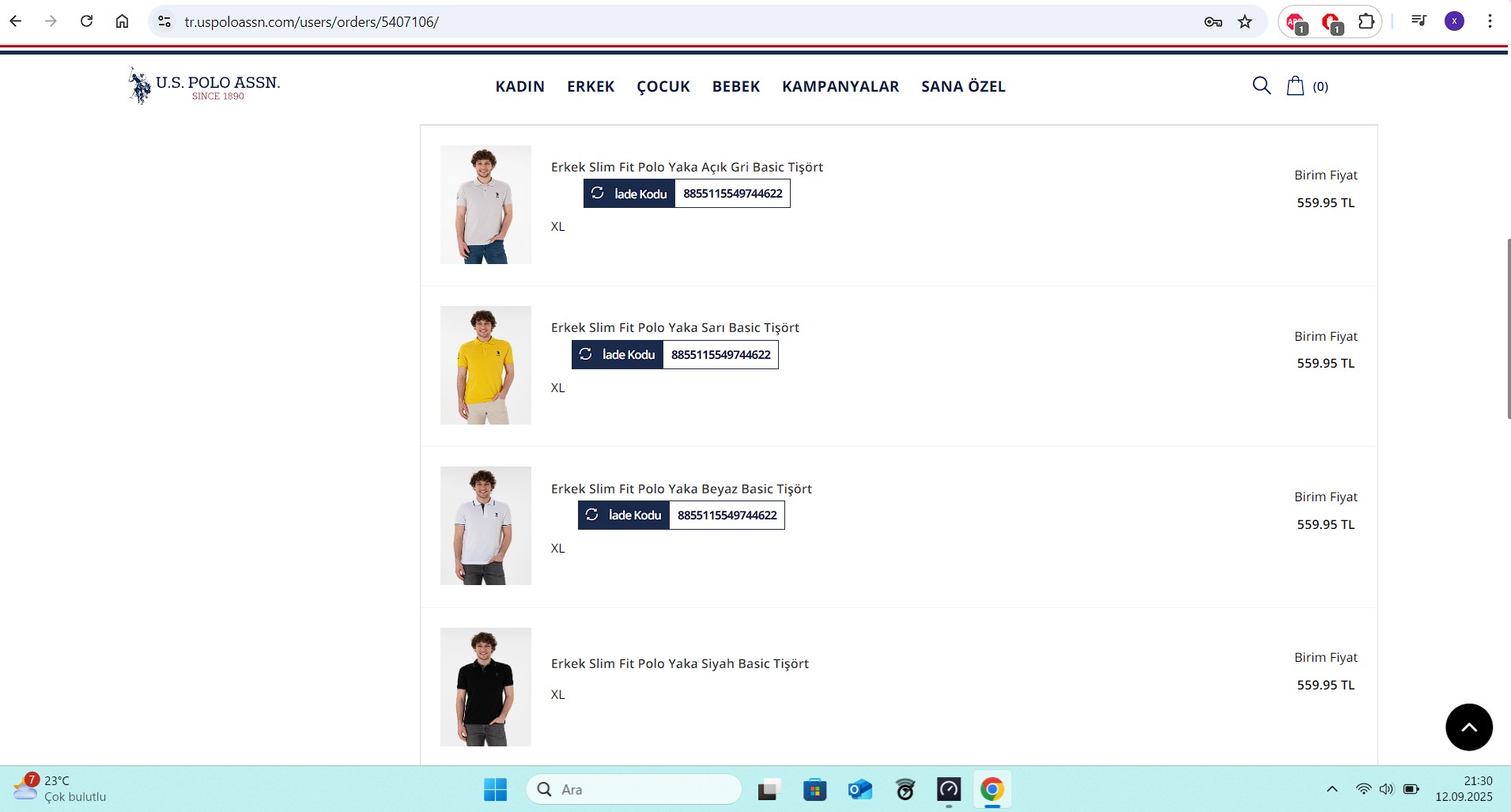The image size is (1511, 812).
Task: Open the KADIN menu
Action: click(x=519, y=86)
